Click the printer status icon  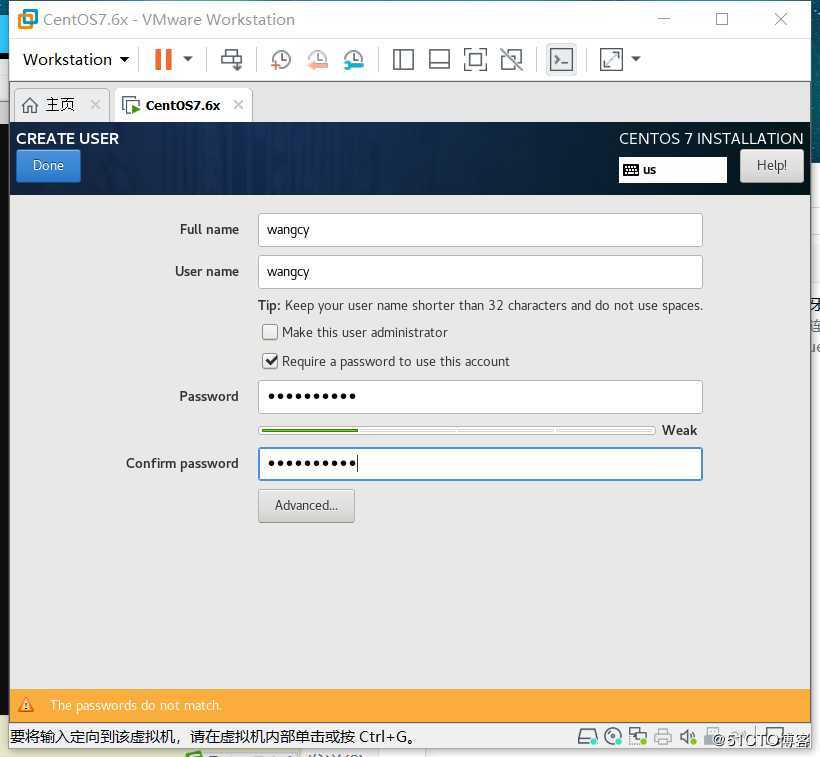[x=663, y=737]
